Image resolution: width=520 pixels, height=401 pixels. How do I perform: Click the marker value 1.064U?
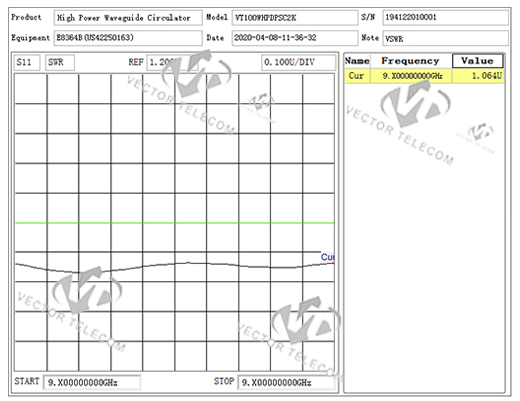[478, 76]
